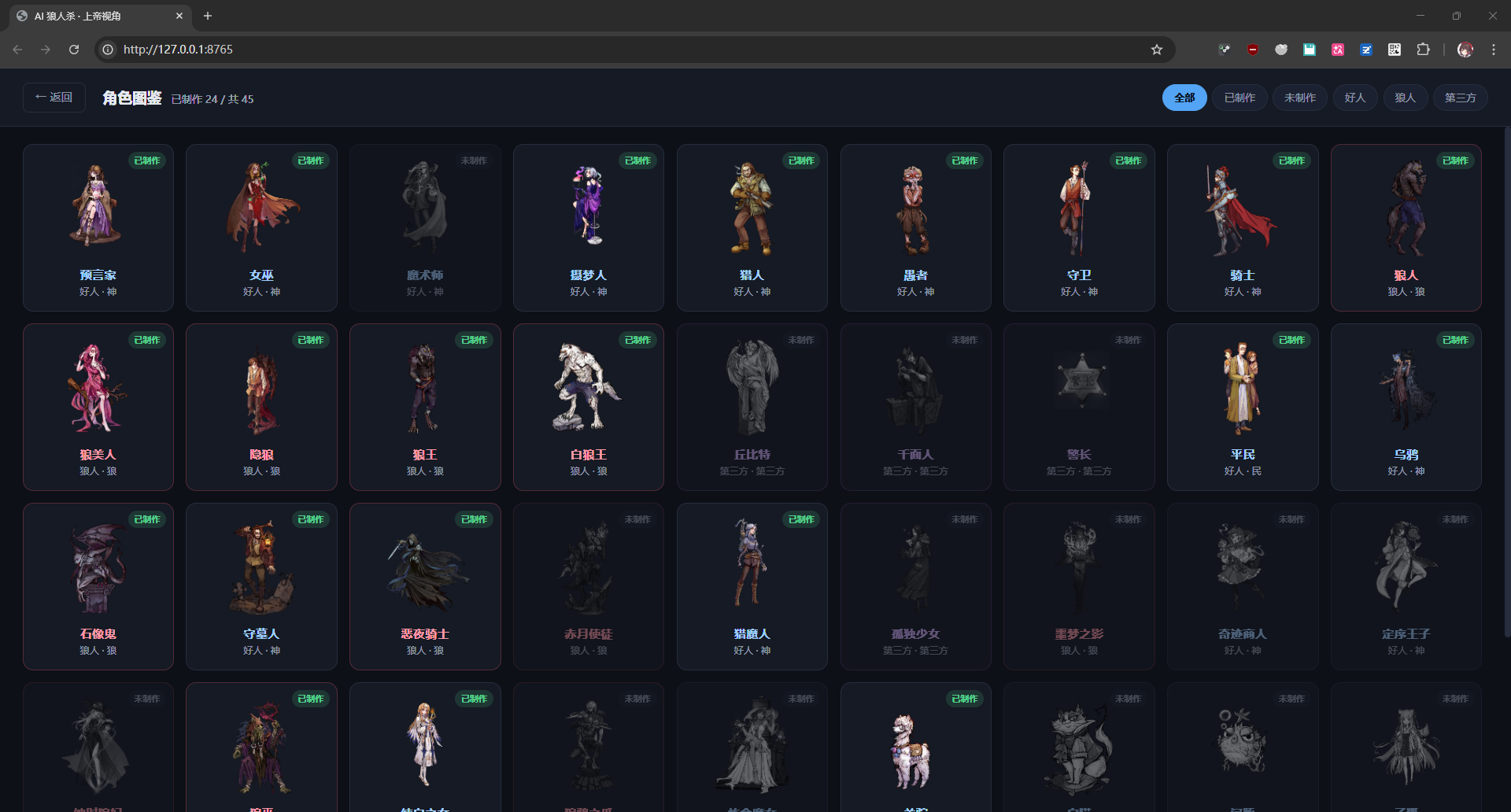
Task: Open the 恶夜骑士 character card
Action: [x=425, y=586]
